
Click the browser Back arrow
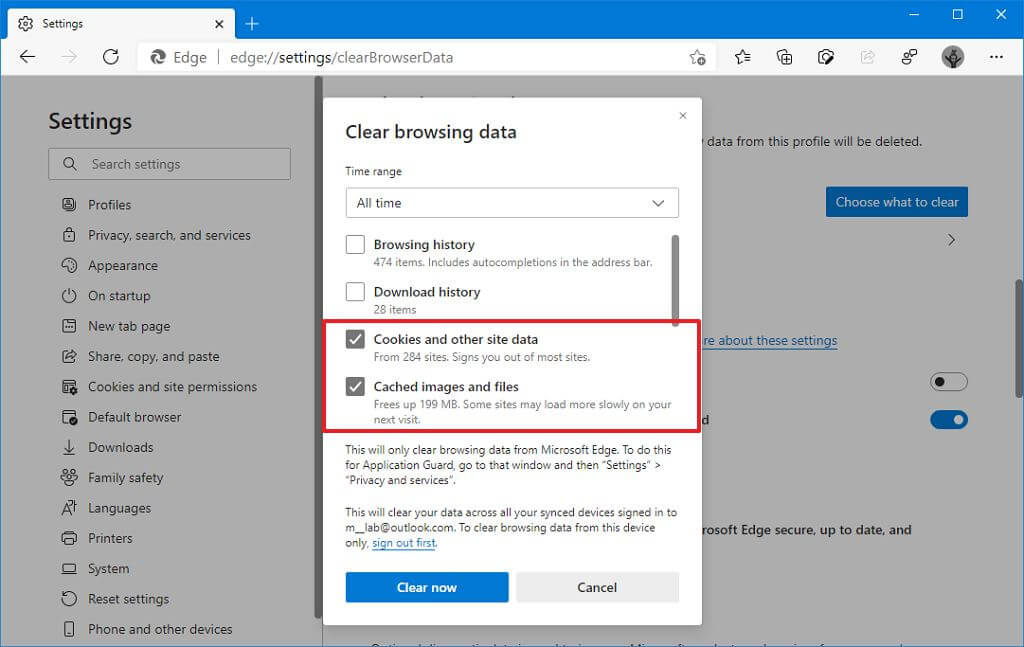(x=27, y=57)
